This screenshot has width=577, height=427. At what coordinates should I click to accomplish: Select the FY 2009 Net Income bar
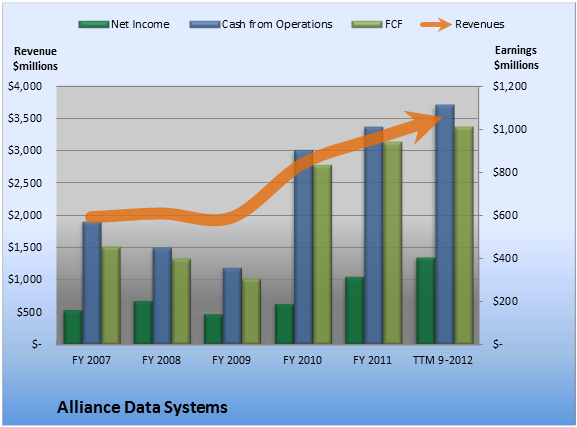pyautogui.click(x=213, y=329)
